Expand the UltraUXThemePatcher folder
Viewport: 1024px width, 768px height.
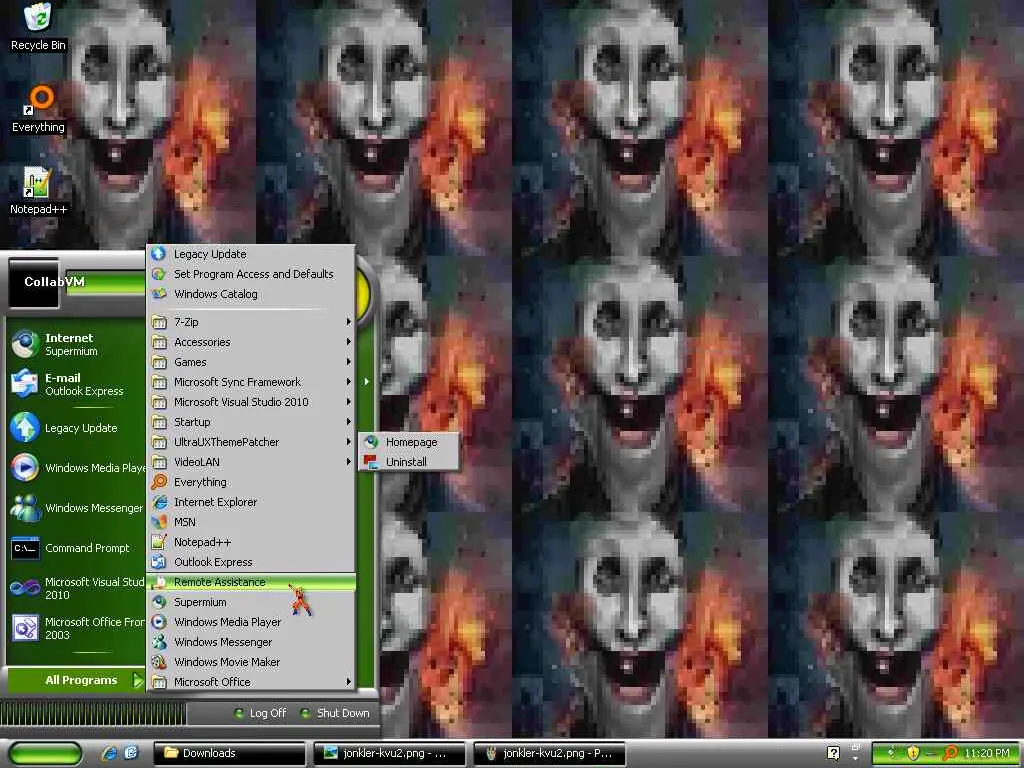click(x=251, y=442)
